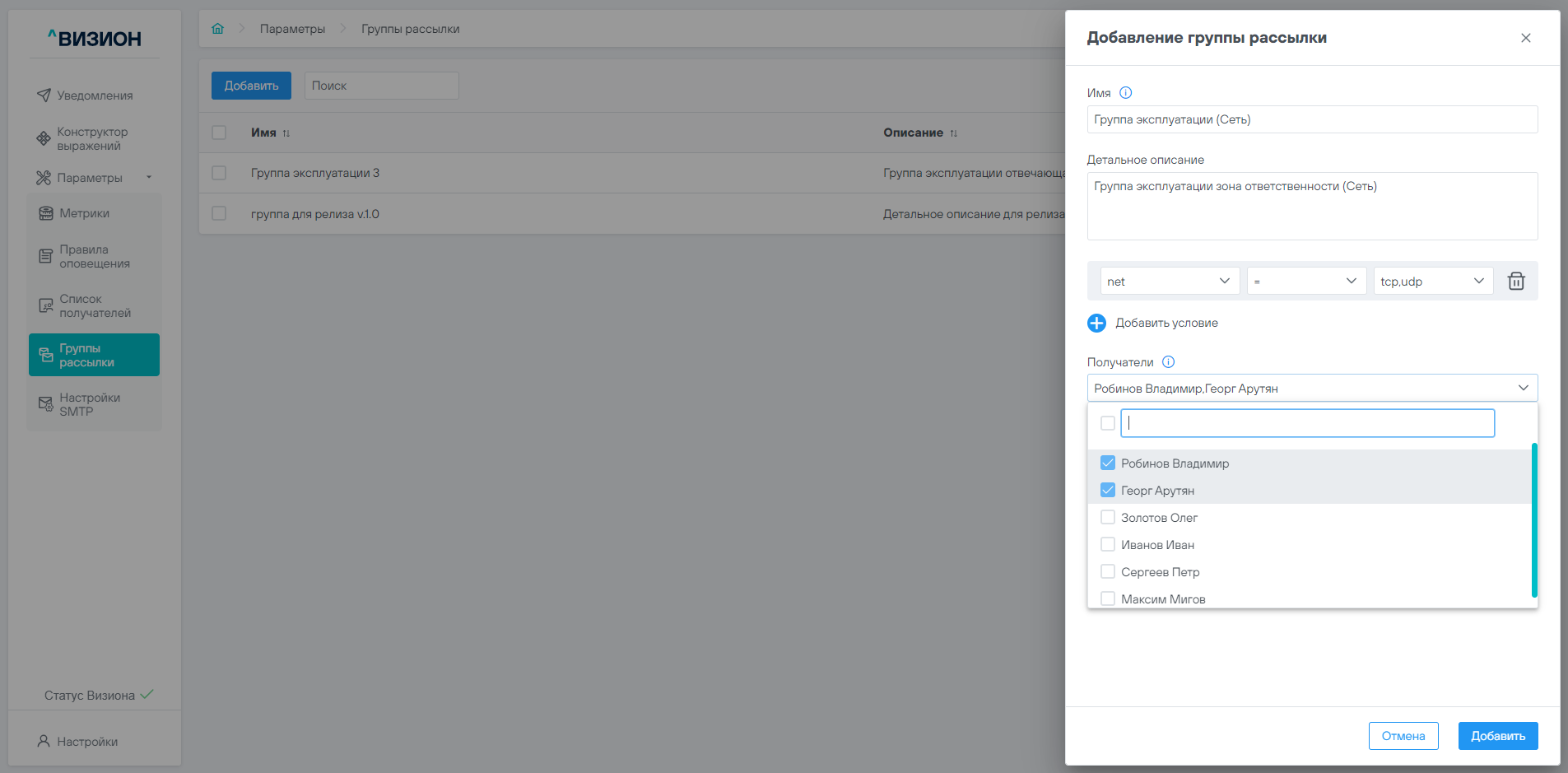Open Настройки SMTP in sidebar
The image size is (1568, 773).
(89, 404)
